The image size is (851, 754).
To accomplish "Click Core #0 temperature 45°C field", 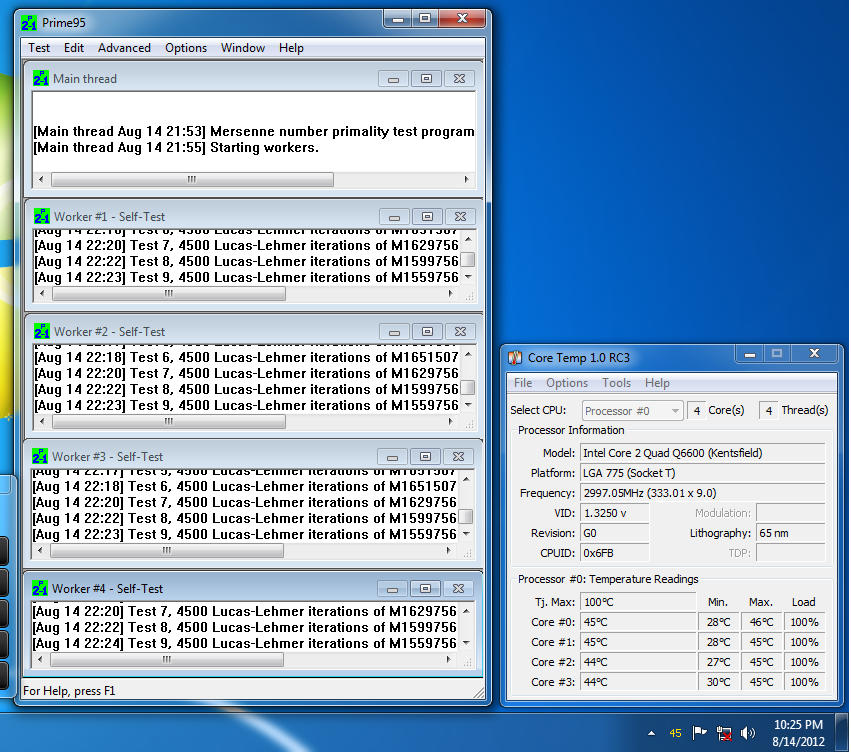I will [x=638, y=623].
